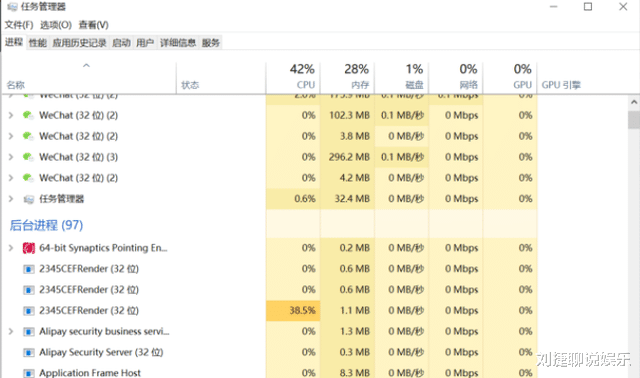Select the Application Frame Host name
This screenshot has height=378, width=640.
click(90, 373)
